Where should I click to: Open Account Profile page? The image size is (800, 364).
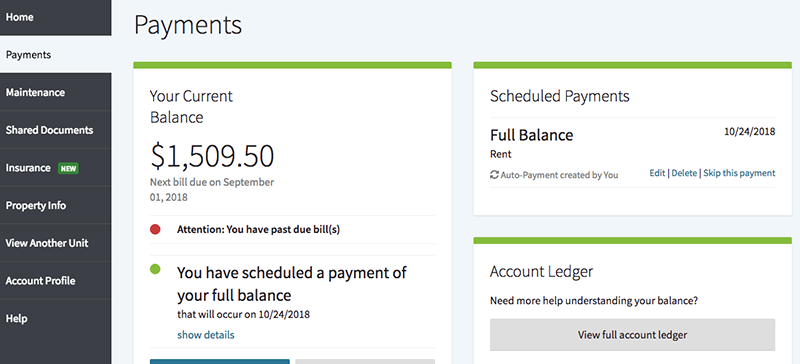pyautogui.click(x=56, y=281)
